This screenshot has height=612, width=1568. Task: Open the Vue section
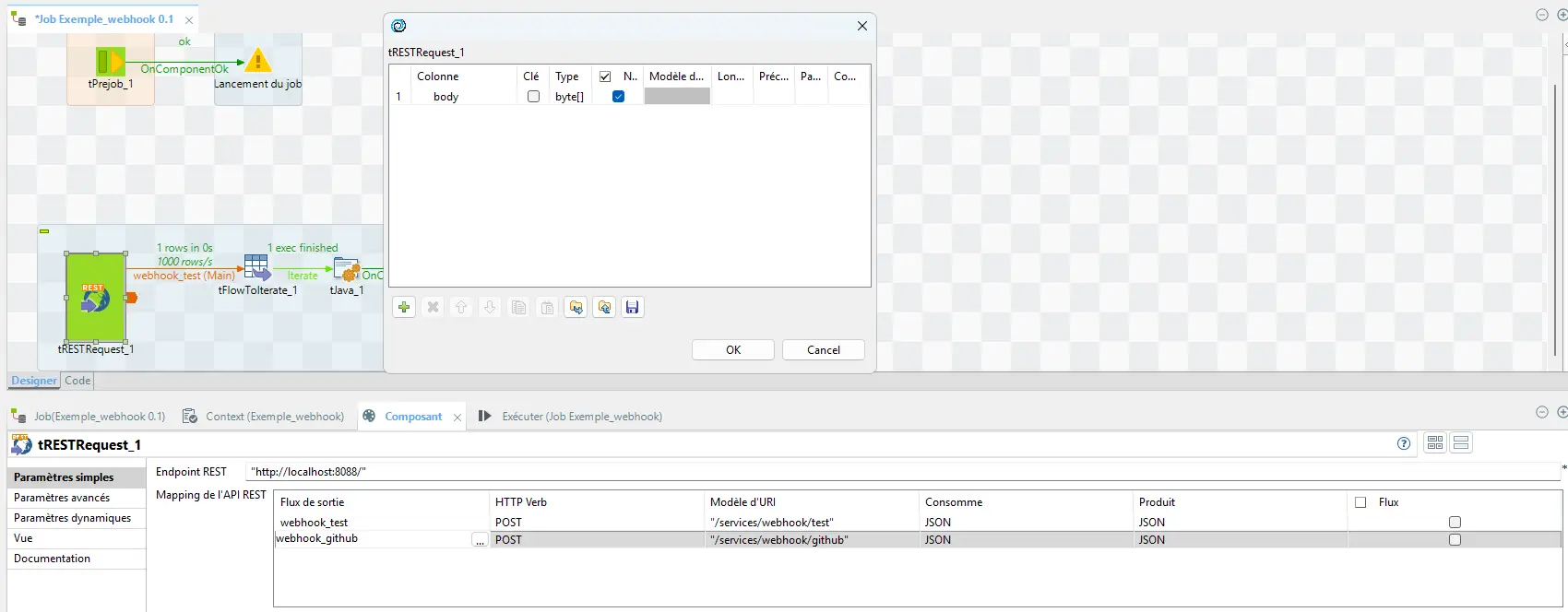click(x=77, y=538)
